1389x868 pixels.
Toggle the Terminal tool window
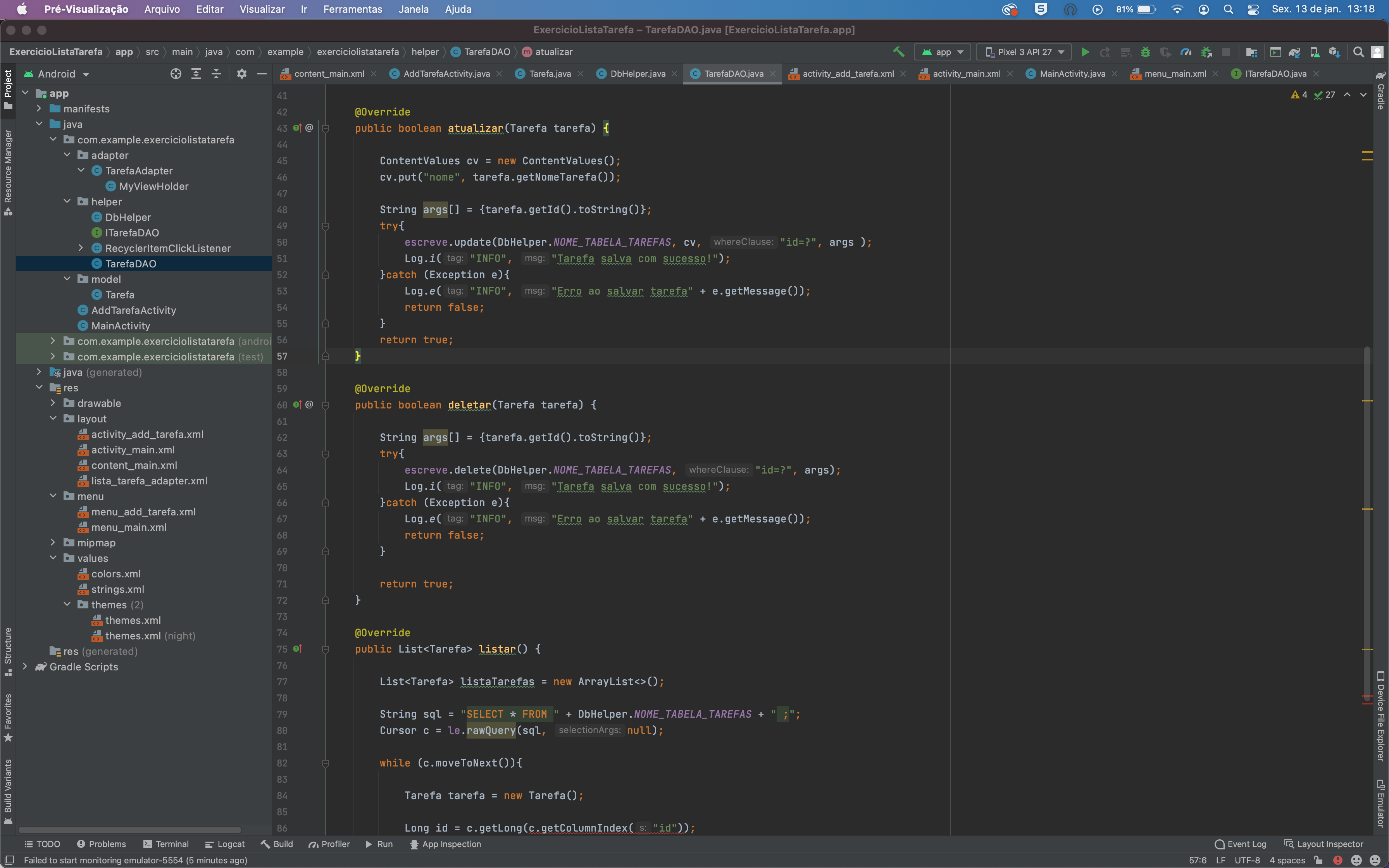click(166, 844)
